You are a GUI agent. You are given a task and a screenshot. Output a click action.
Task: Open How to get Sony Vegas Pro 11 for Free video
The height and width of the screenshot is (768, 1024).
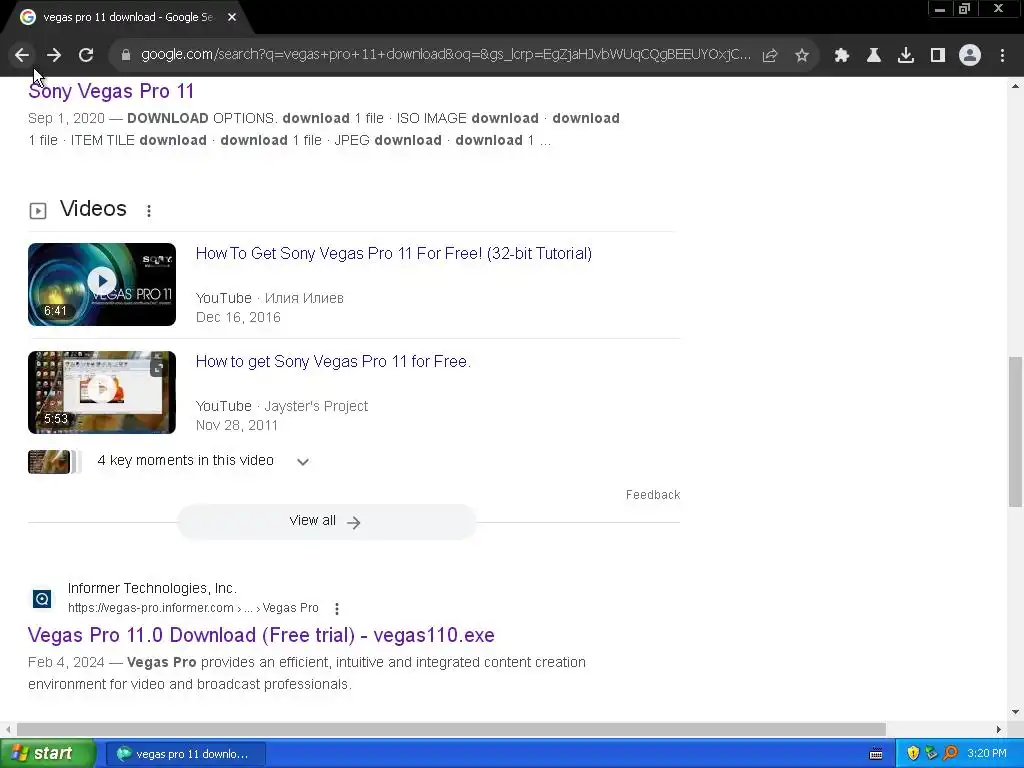pyautogui.click(x=333, y=361)
